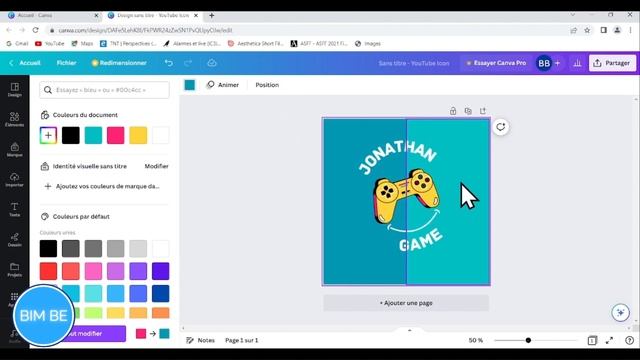Click the Partager button
The height and width of the screenshot is (360, 640).
point(612,63)
